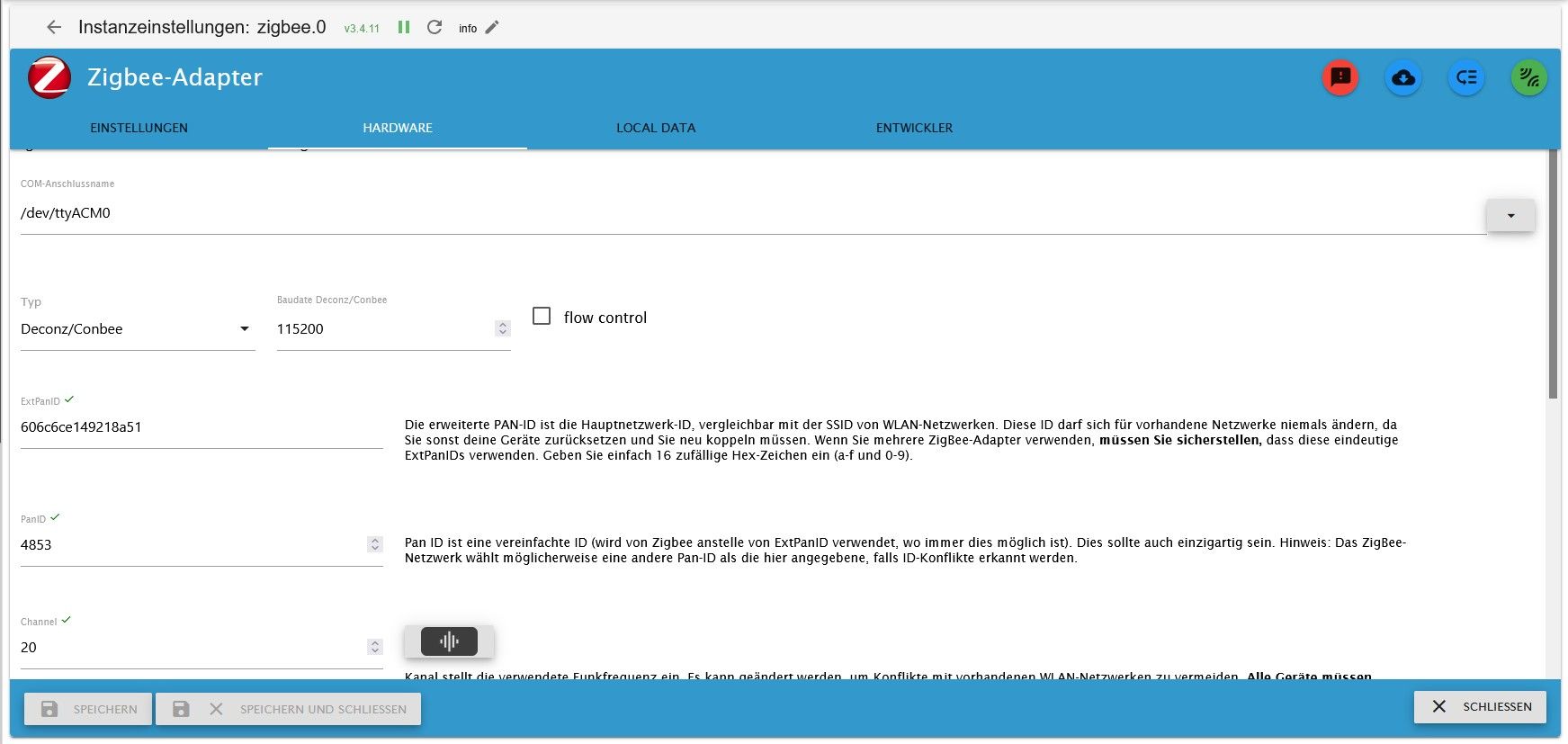Screen dimensions: 1568x744
Task: Open the Local Data tab
Action: [656, 128]
